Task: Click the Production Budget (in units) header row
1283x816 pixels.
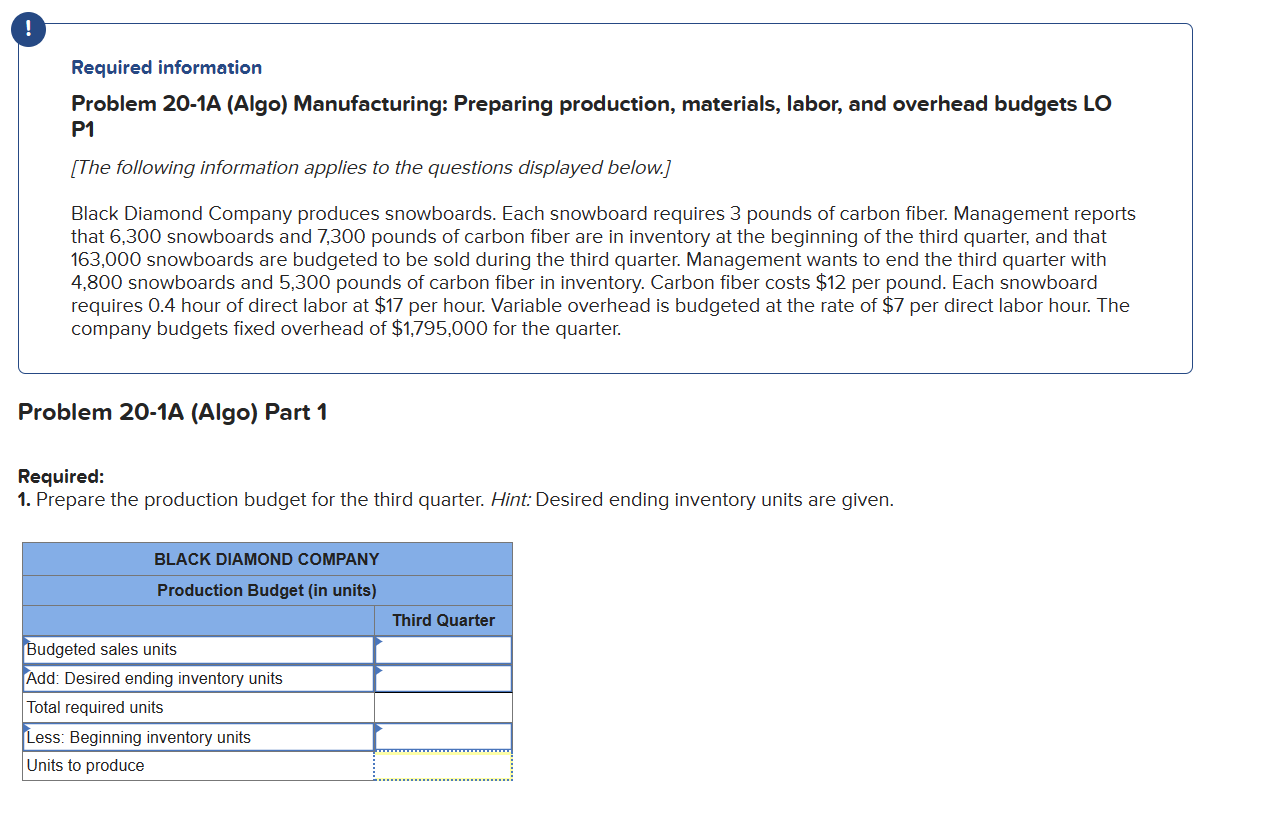Action: [267, 590]
